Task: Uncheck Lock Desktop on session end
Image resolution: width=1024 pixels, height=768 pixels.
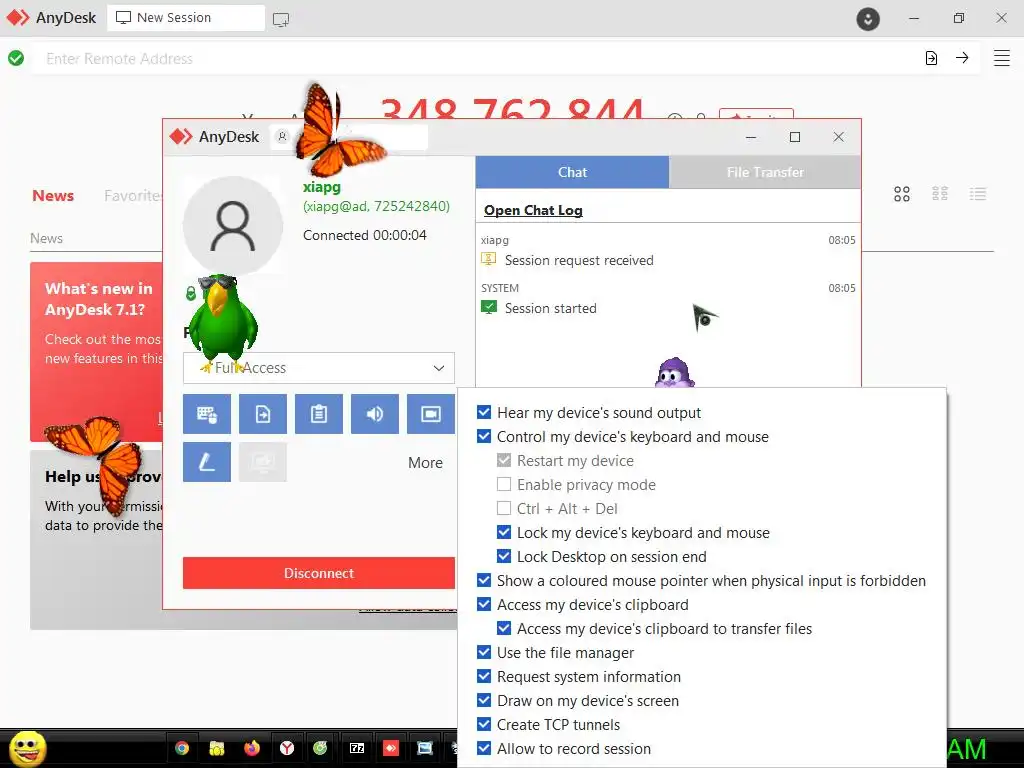Action: click(x=504, y=557)
